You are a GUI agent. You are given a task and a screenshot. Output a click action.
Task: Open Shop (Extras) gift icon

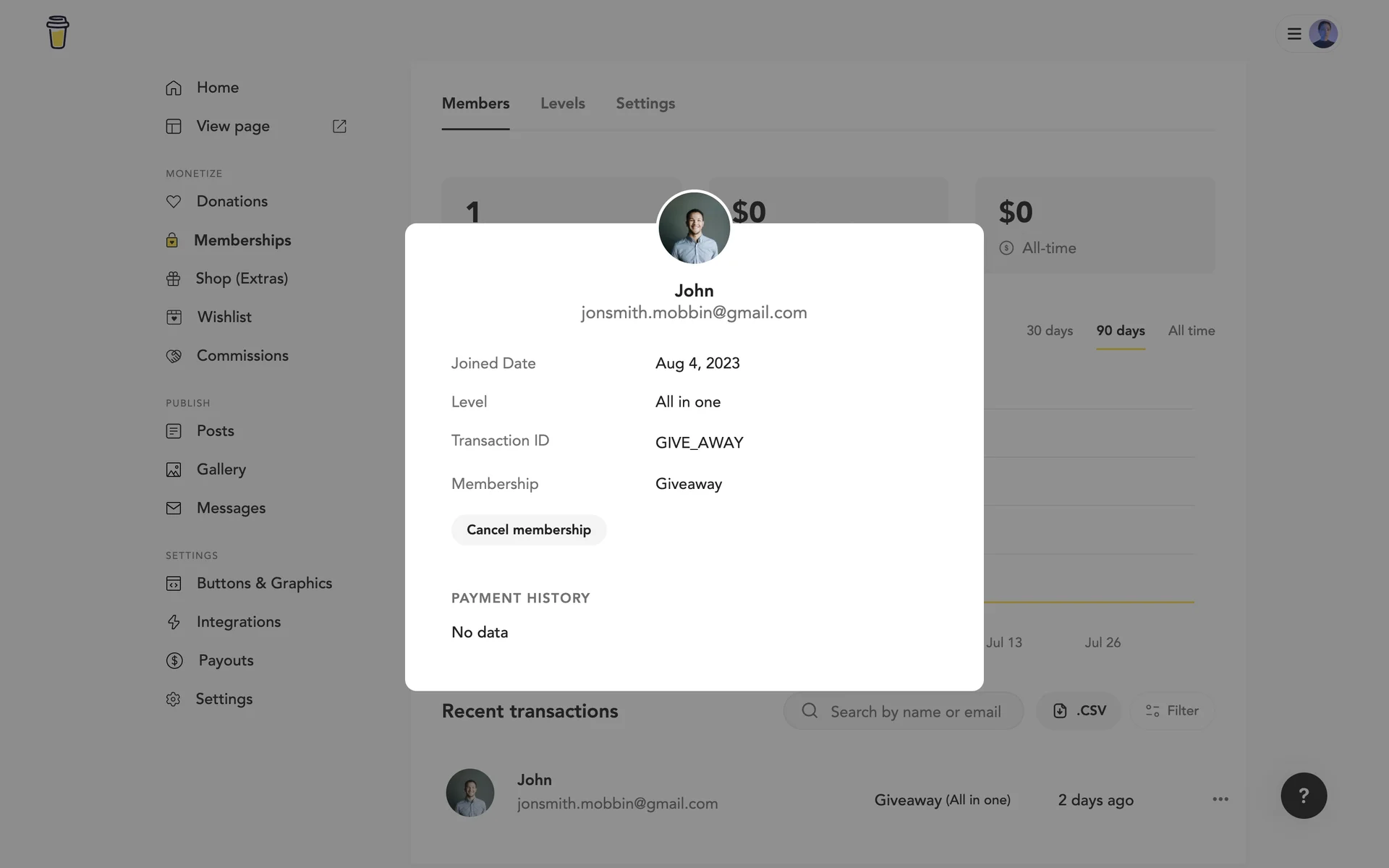tap(174, 279)
